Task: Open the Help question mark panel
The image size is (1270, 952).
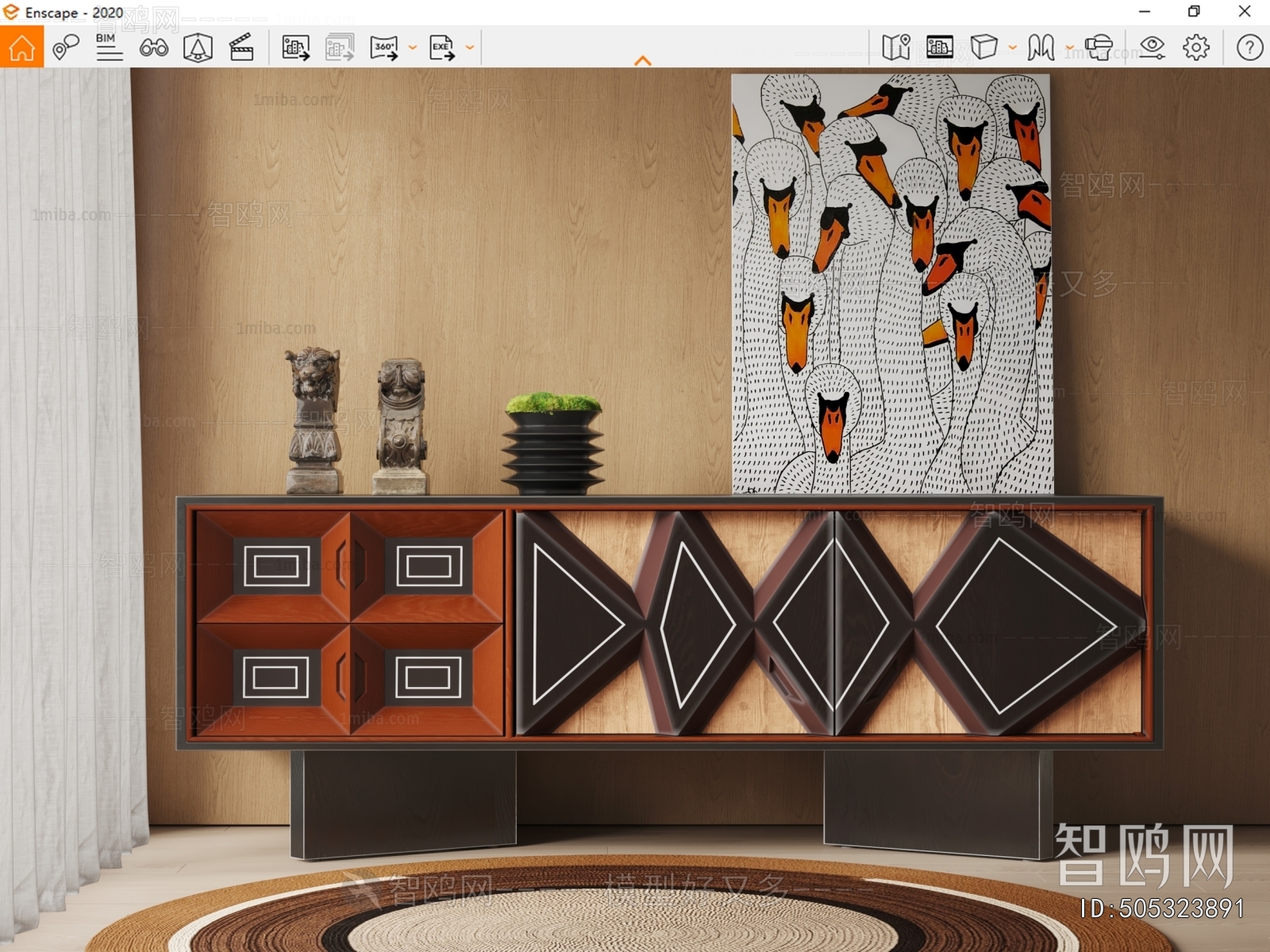Action: 1249,48
